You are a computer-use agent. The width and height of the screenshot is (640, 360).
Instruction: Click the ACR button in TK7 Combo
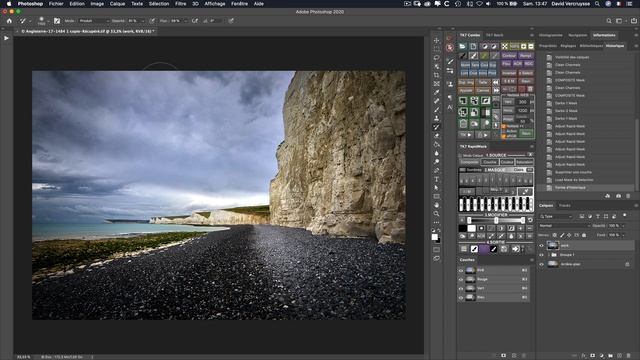click(x=518, y=64)
